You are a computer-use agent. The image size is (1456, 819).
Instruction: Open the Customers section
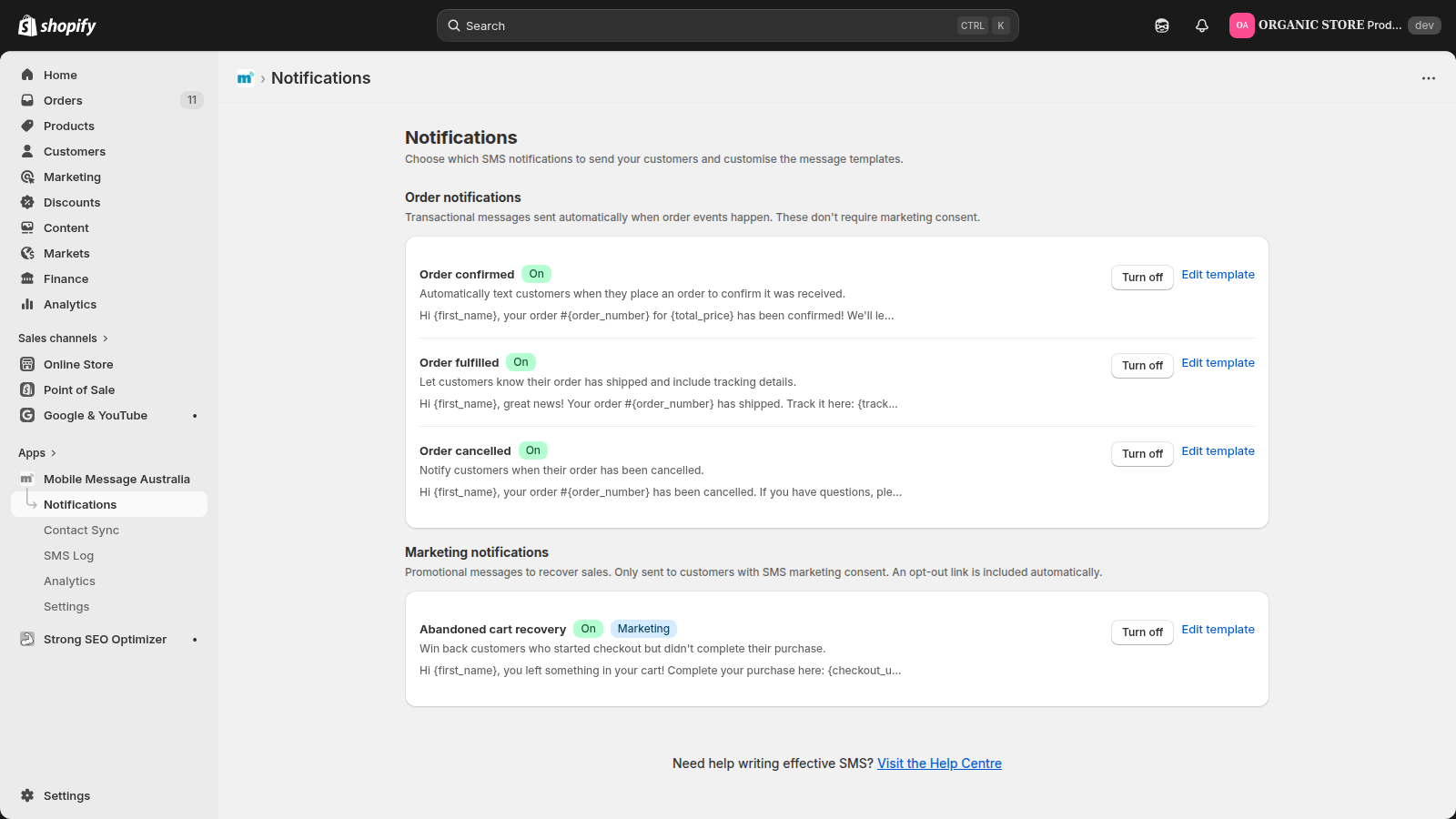(x=74, y=151)
